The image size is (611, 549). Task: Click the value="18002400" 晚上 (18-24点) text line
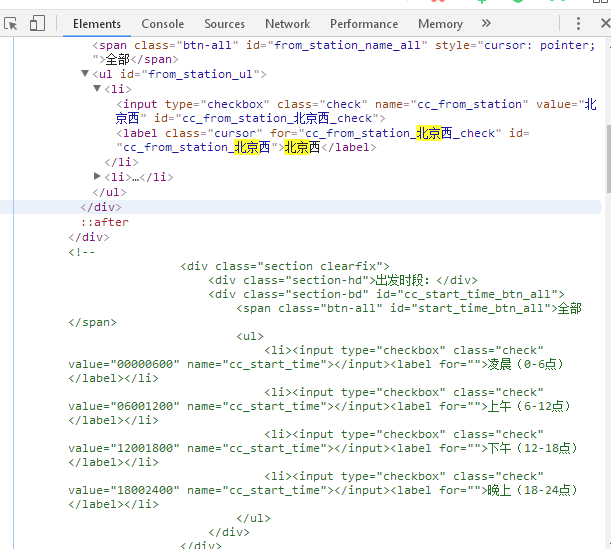coord(323,491)
